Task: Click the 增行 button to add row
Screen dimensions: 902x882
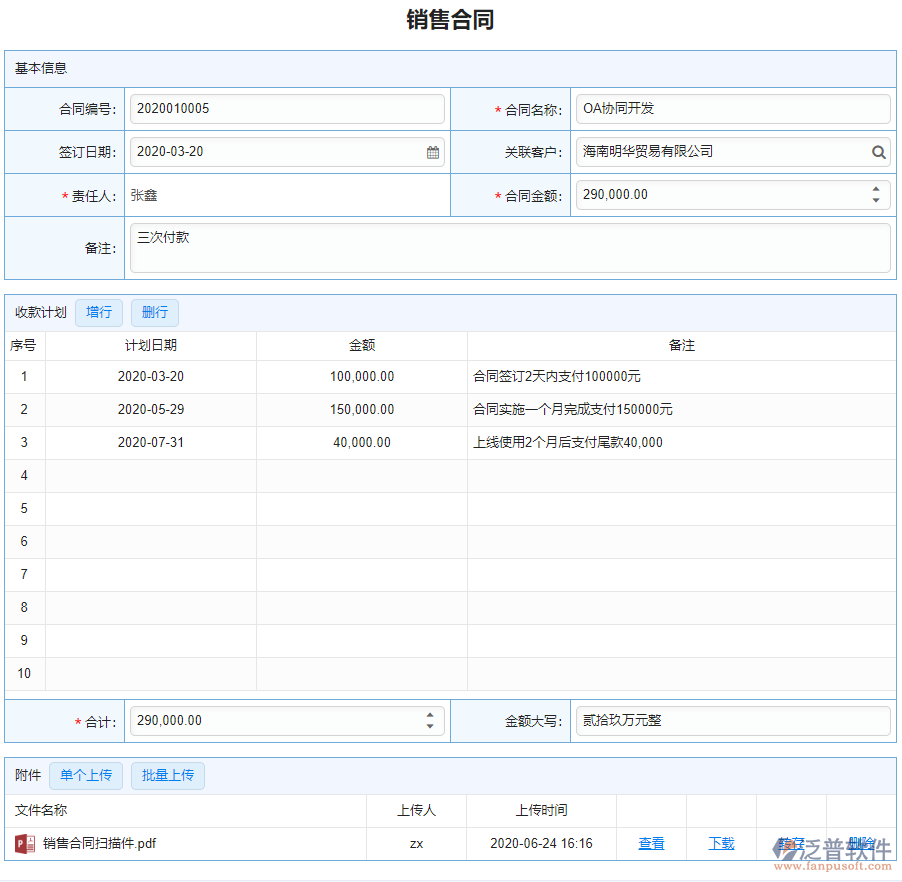Action: 99,313
